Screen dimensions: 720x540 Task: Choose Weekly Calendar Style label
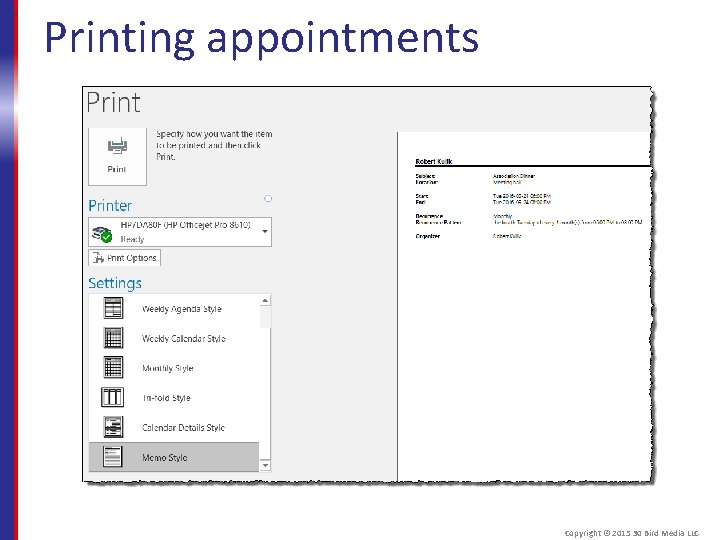(184, 339)
